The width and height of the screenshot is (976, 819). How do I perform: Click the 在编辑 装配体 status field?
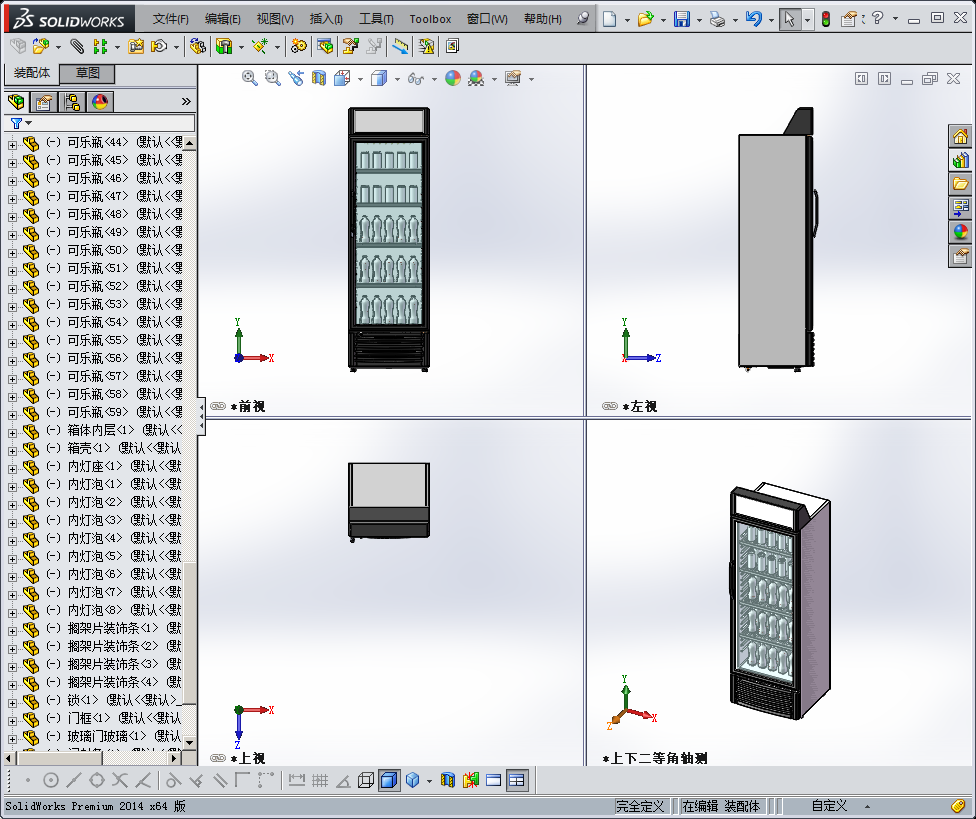tap(721, 807)
